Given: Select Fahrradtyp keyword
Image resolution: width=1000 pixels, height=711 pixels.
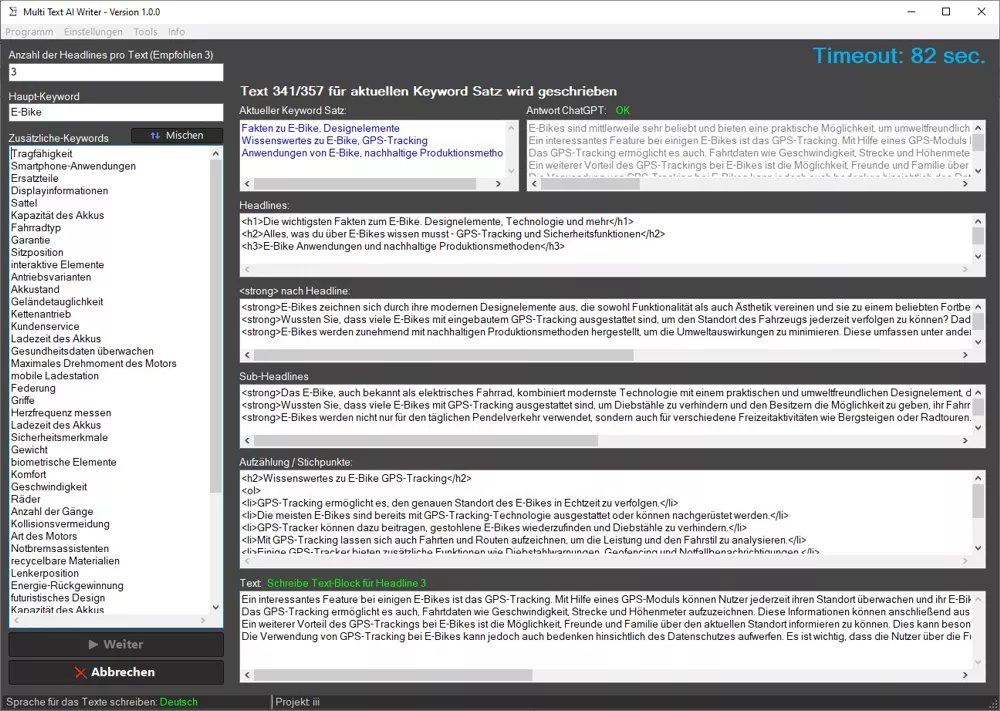Looking at the screenshot, I should pos(36,228).
